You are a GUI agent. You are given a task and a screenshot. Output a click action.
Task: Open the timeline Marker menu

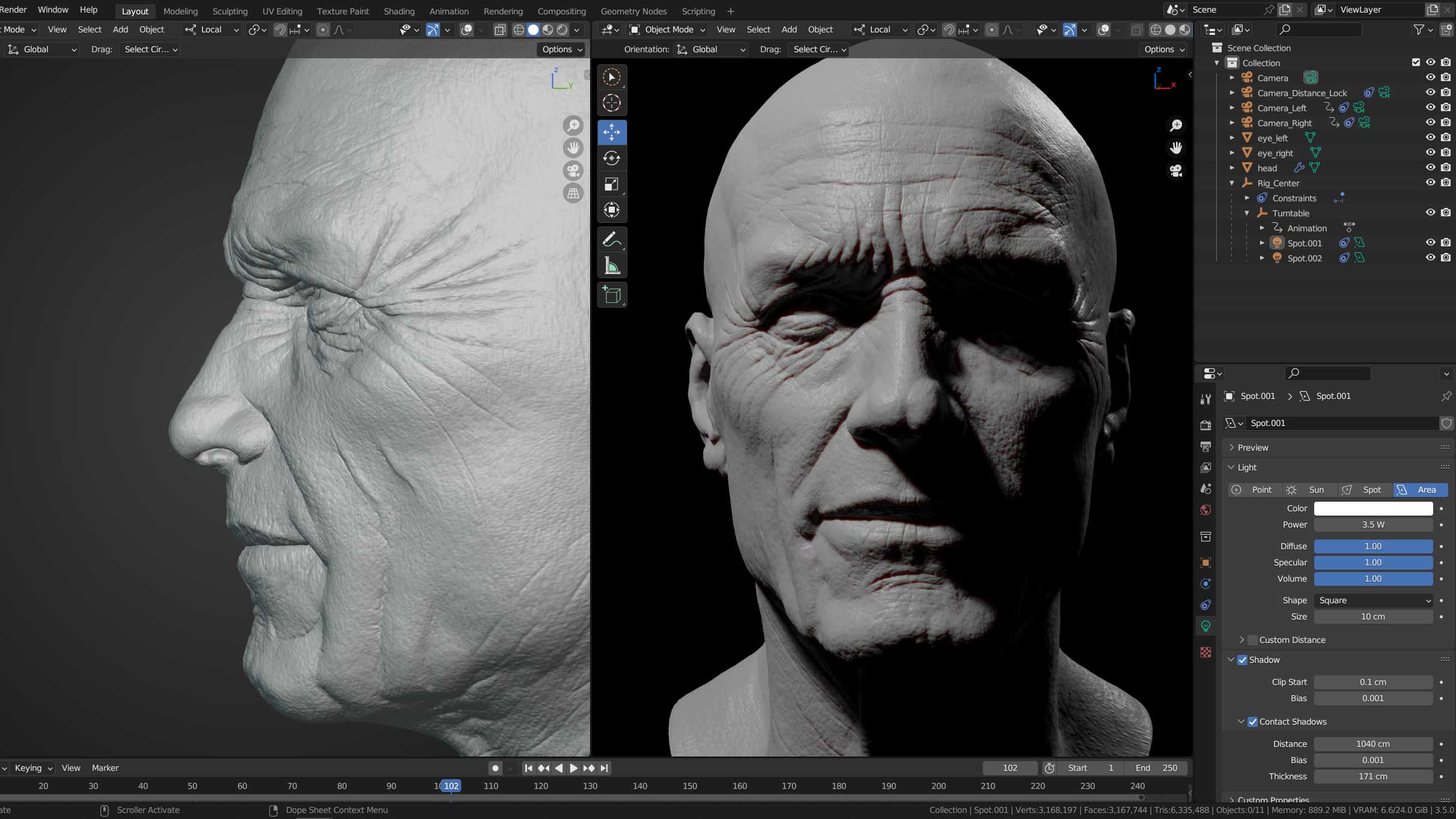point(105,768)
